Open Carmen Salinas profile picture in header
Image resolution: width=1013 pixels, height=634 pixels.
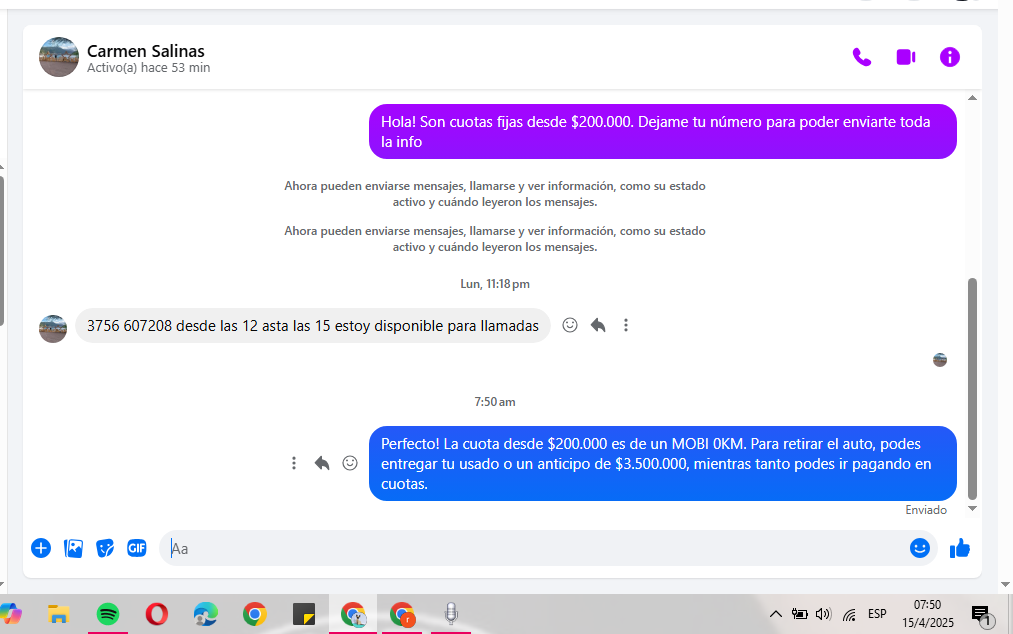pyautogui.click(x=59, y=57)
